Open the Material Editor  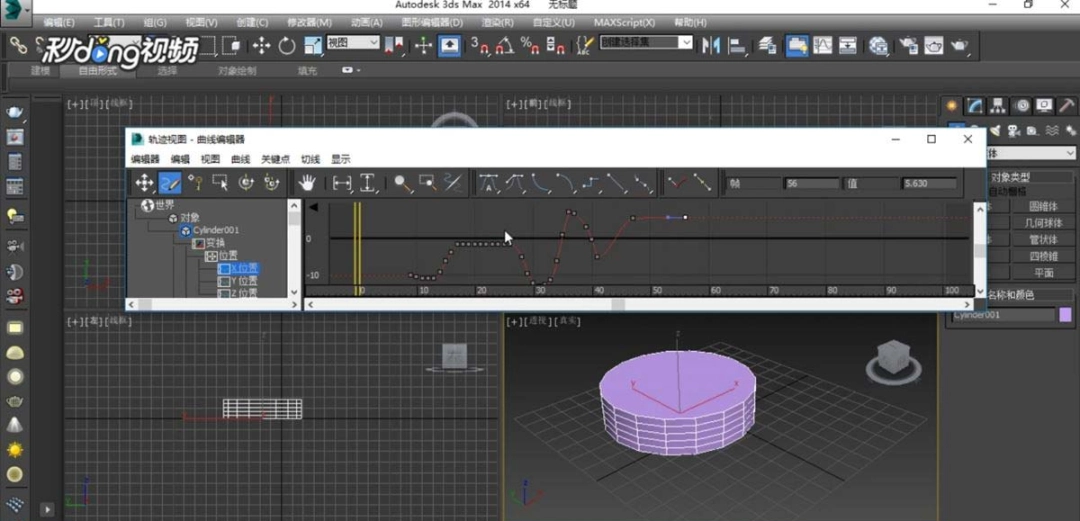(x=878, y=46)
